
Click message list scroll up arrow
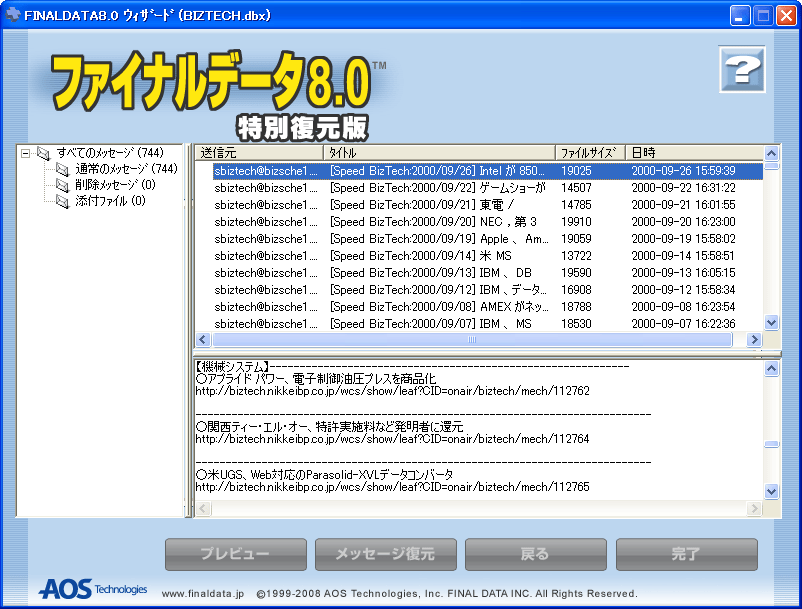tap(771, 153)
